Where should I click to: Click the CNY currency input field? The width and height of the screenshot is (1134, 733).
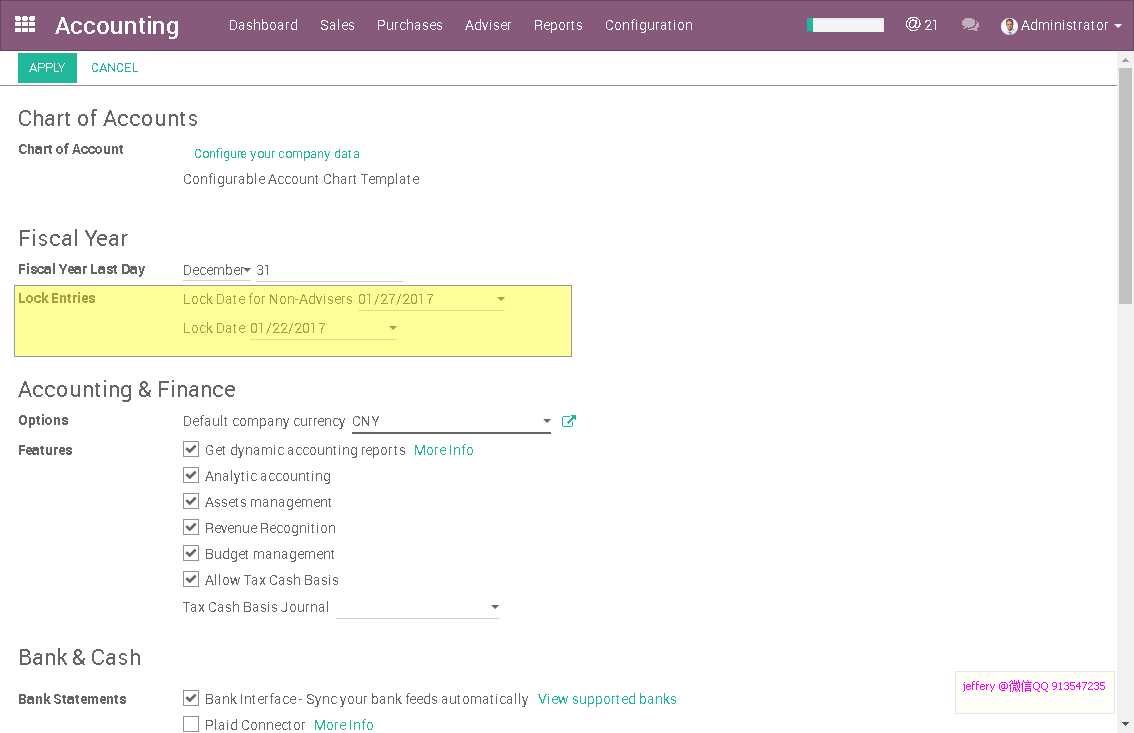(451, 421)
